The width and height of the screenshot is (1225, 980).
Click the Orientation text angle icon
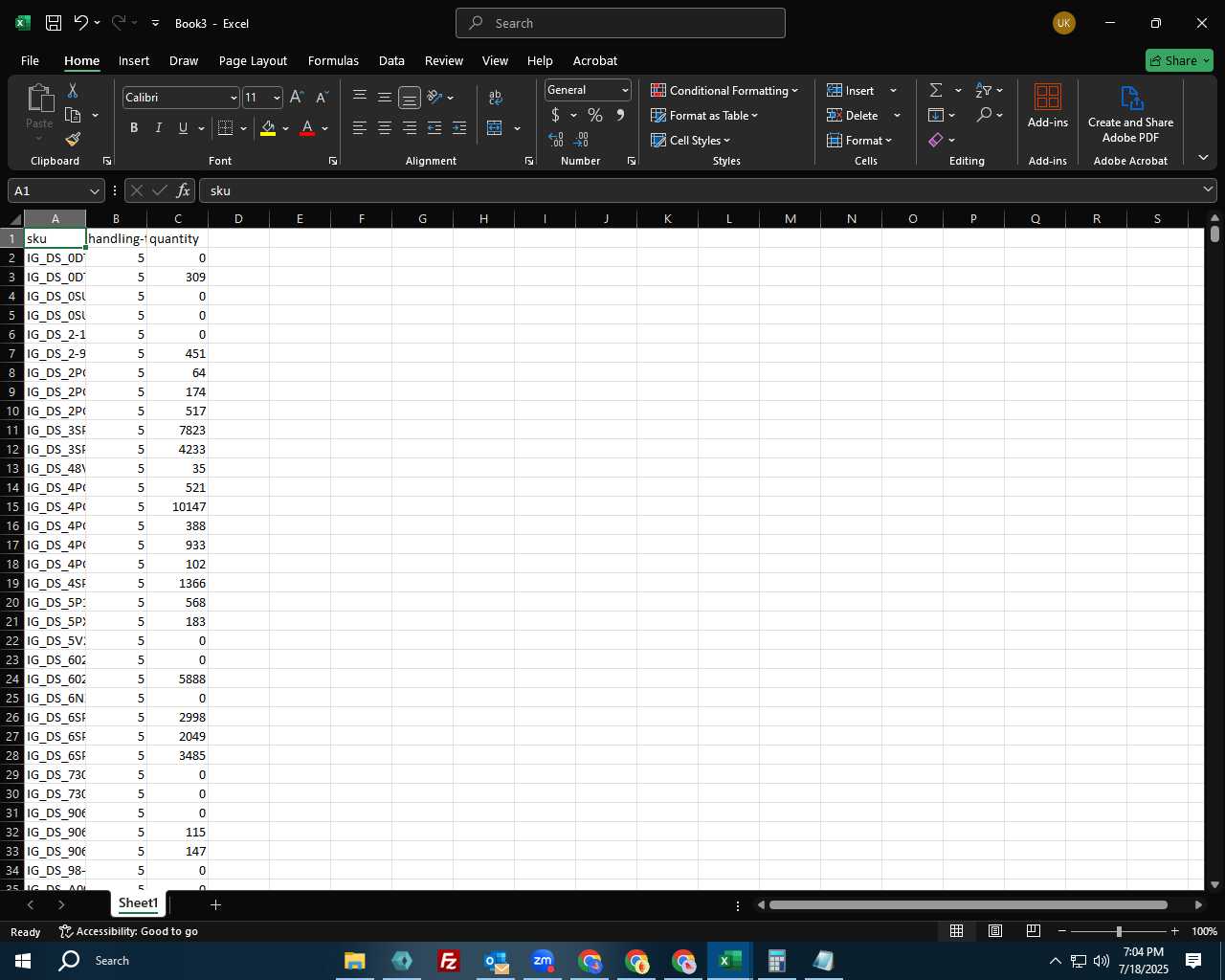point(434,98)
